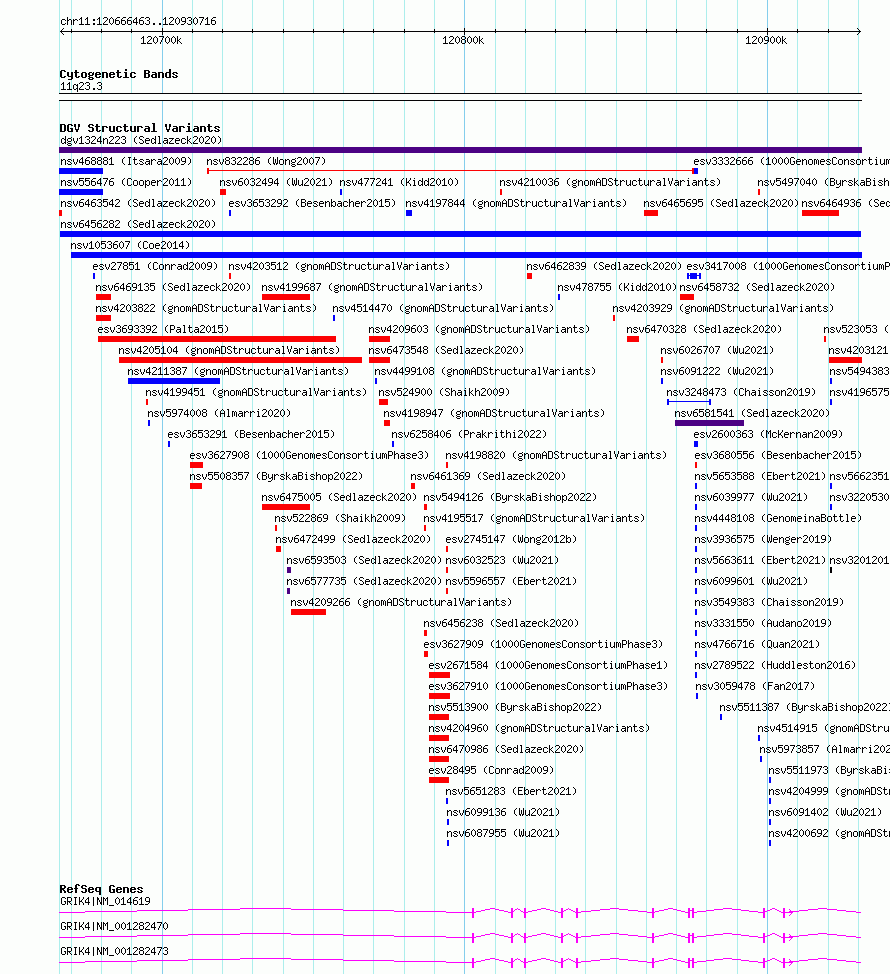This screenshot has width=890, height=974.
Task: Open esv28495 (Conrad2009) variant
Action: tap(491, 771)
